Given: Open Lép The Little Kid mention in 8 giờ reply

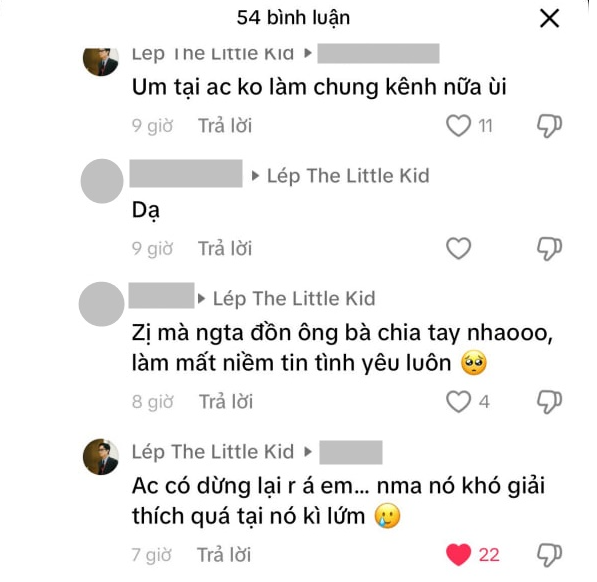Looking at the screenshot, I should point(294,298).
